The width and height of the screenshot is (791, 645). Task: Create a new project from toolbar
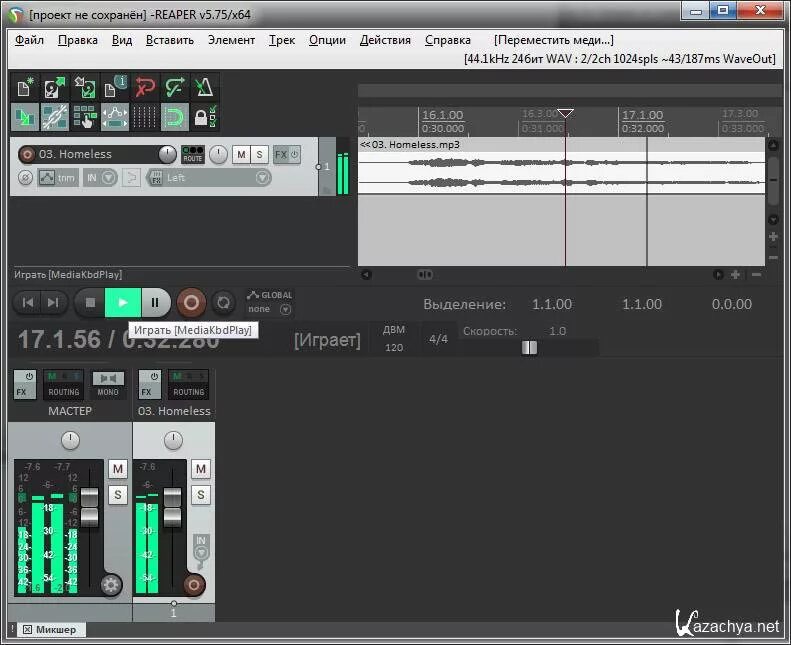pos(25,88)
